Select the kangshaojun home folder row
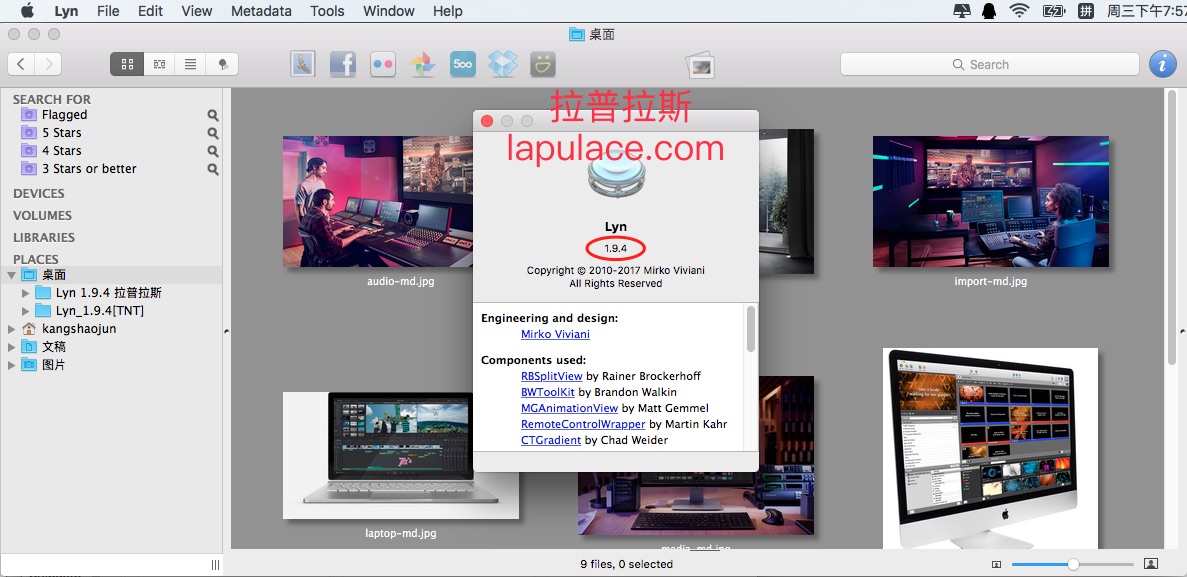This screenshot has height=577, width=1187. click(111, 329)
